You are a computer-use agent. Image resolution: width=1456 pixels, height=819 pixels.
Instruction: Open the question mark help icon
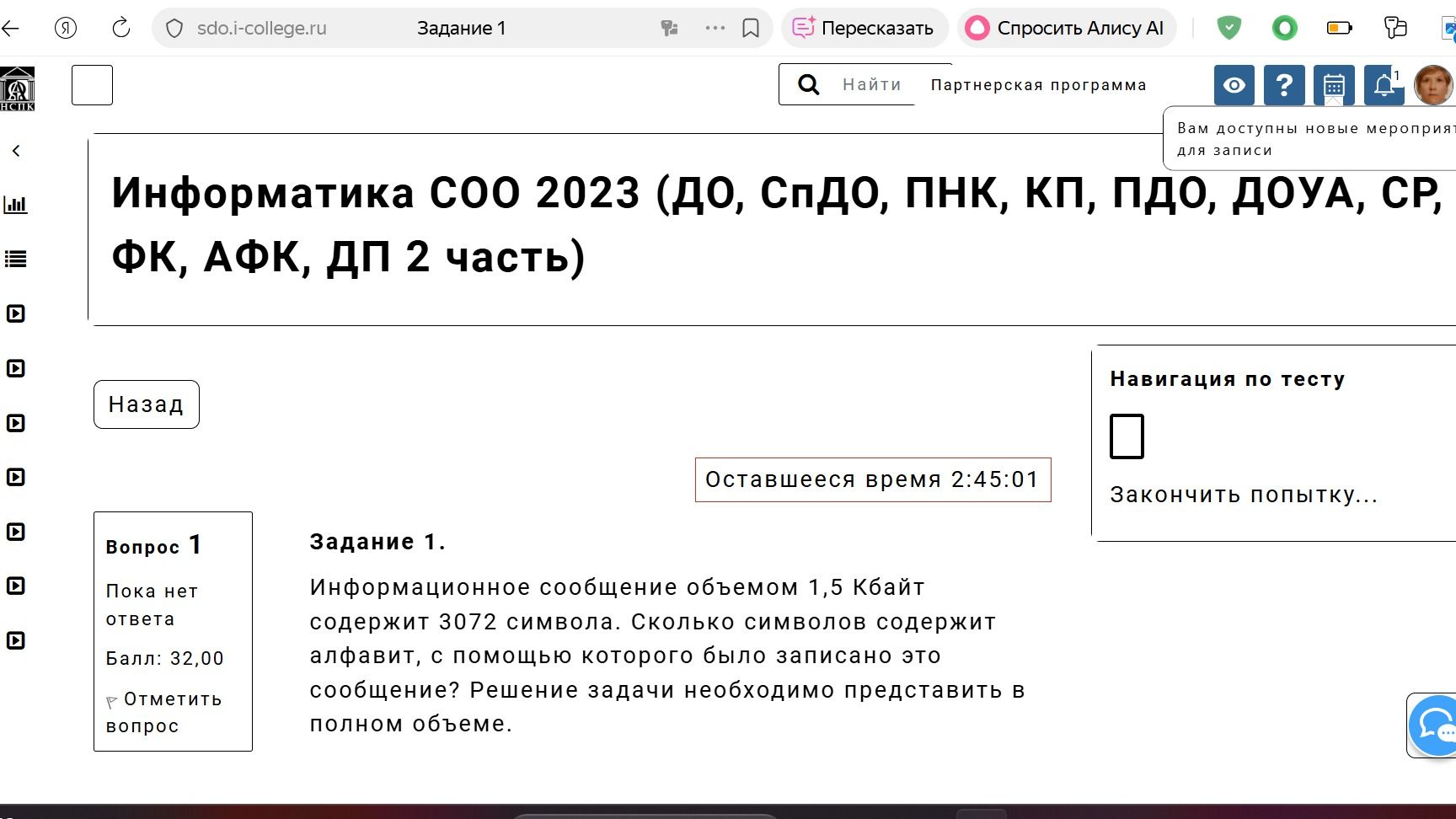(1284, 85)
